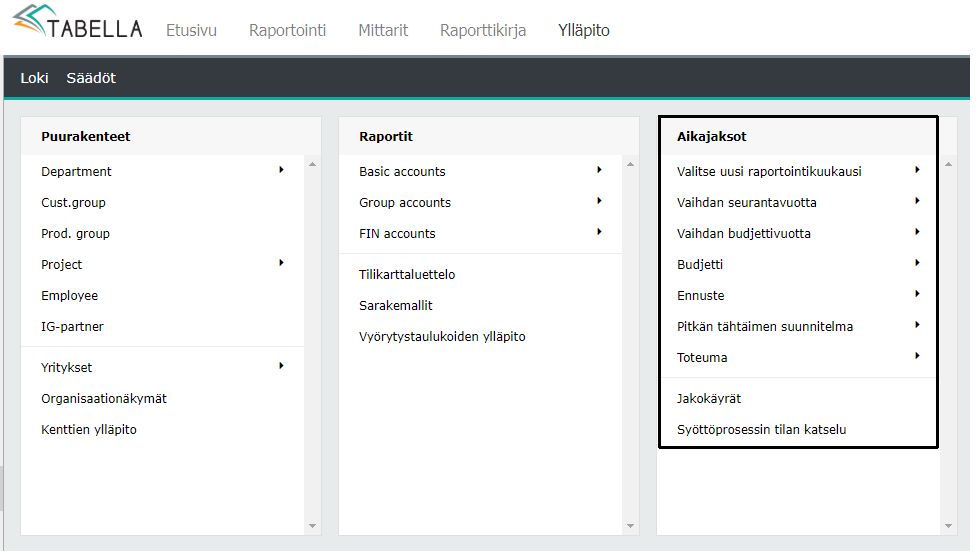Switch to the Raportointi tab
The width and height of the screenshot is (978, 555).
(287, 30)
